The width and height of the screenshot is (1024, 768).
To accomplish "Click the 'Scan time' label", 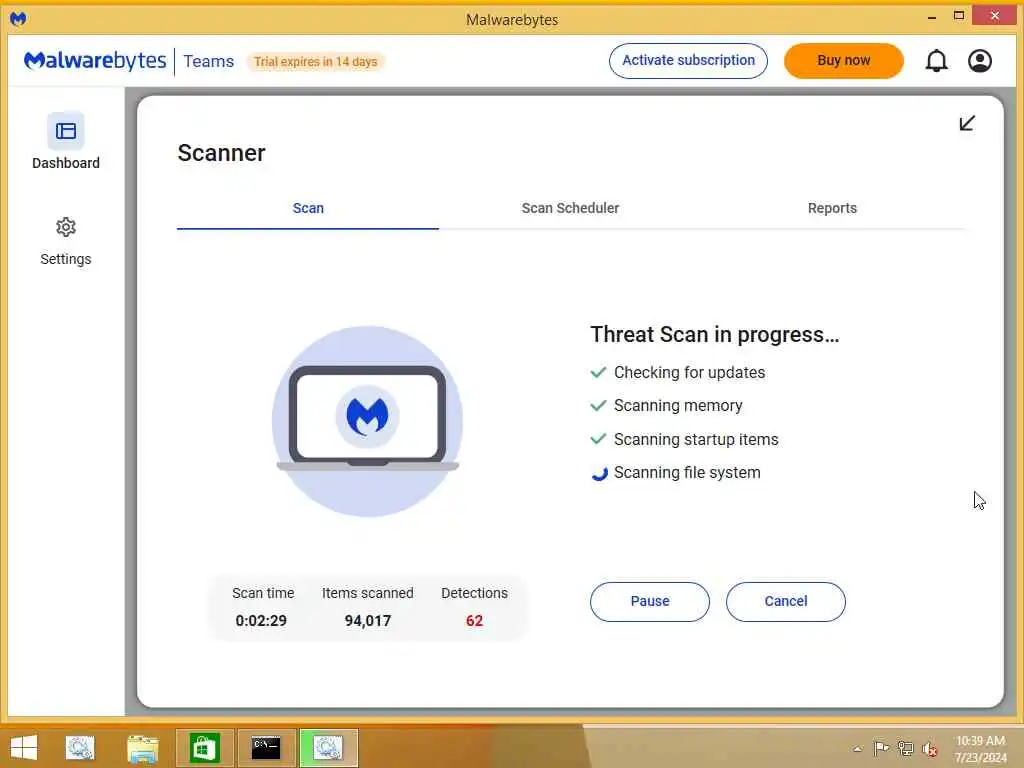I will coord(263,593).
